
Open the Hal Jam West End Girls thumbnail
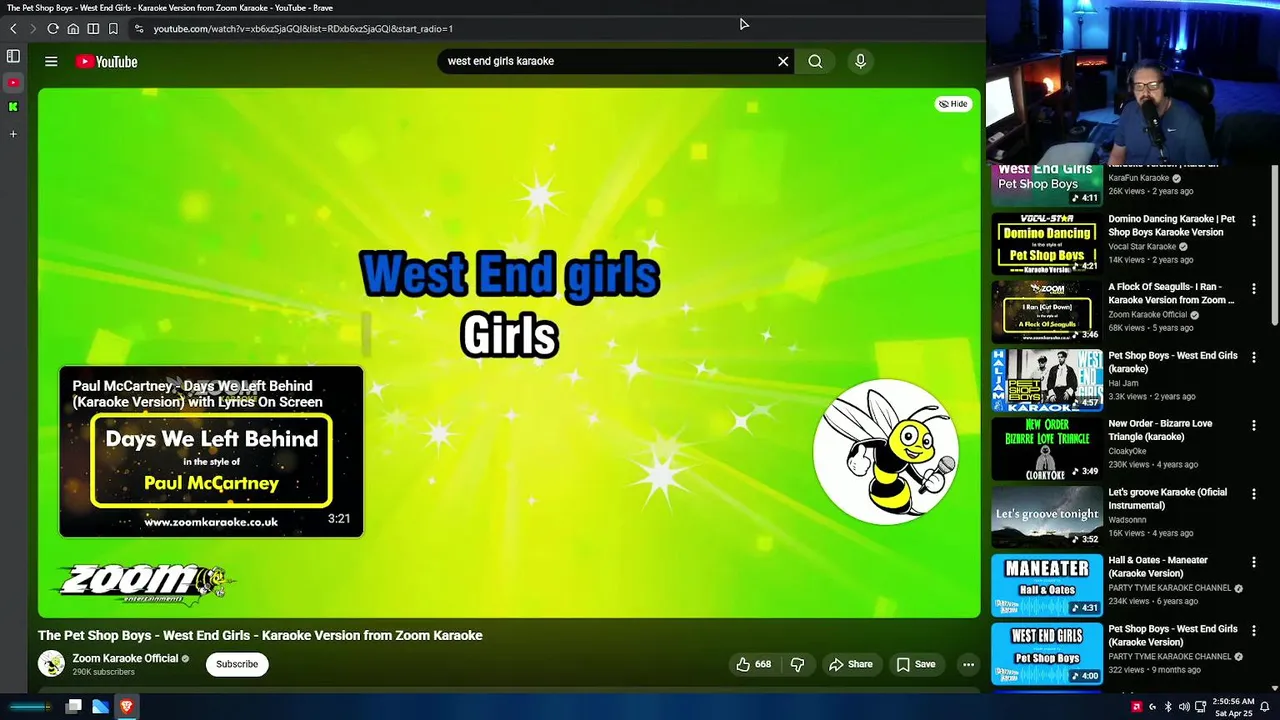pos(1047,380)
